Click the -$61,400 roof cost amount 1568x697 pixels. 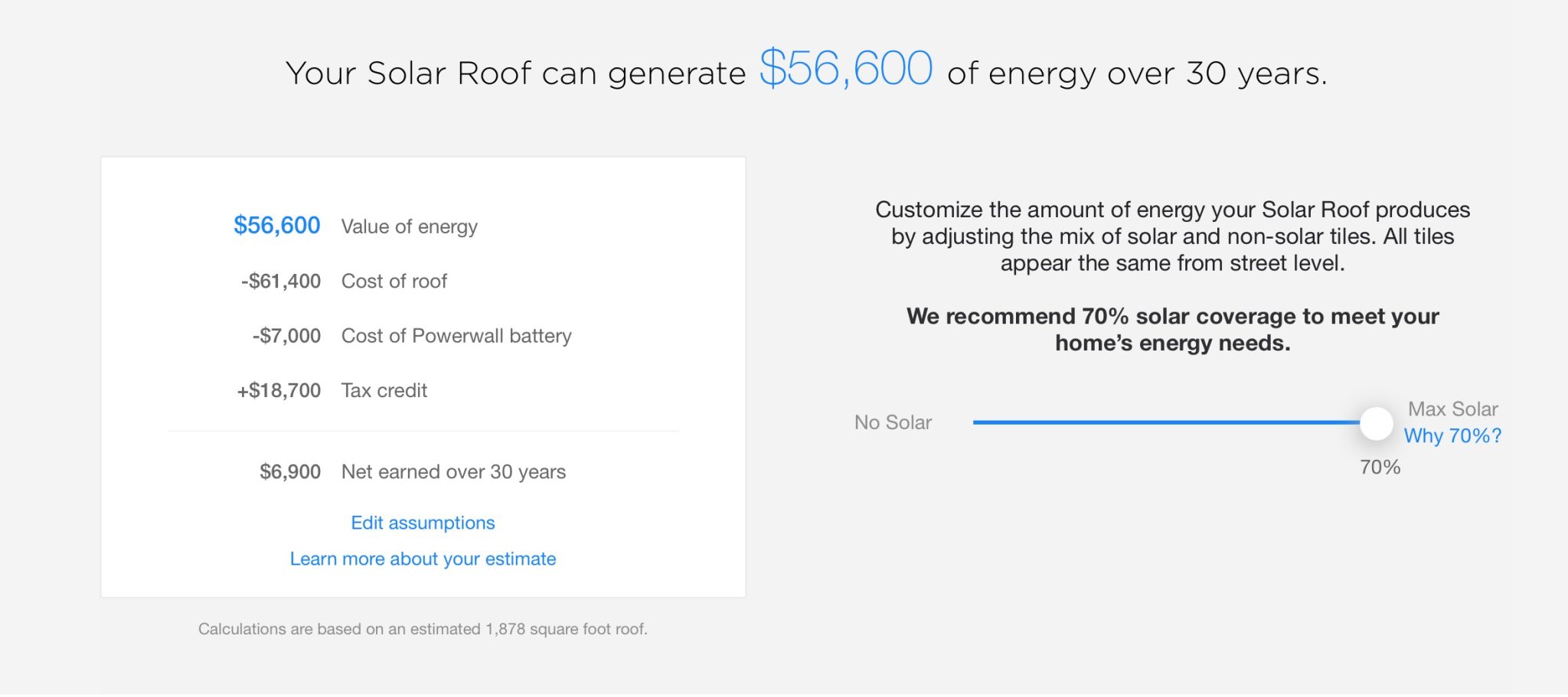point(281,281)
